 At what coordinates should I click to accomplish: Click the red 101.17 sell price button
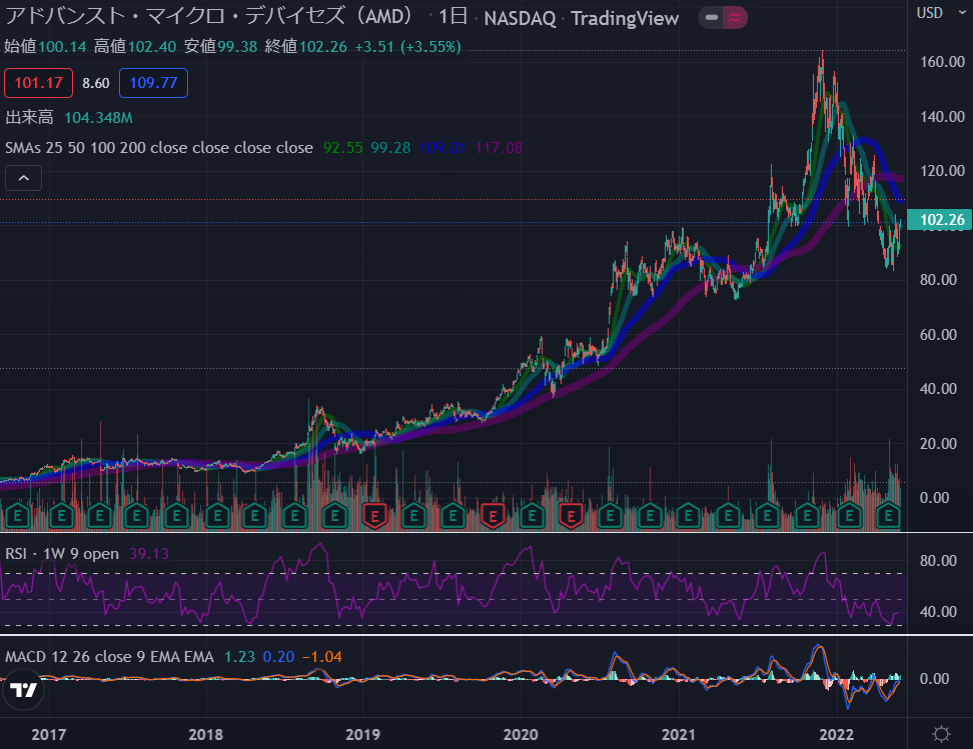38,83
